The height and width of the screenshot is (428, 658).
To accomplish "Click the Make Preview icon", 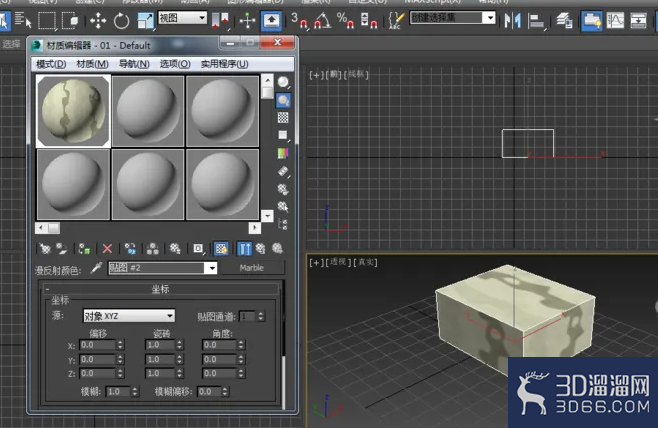I will pos(283,171).
